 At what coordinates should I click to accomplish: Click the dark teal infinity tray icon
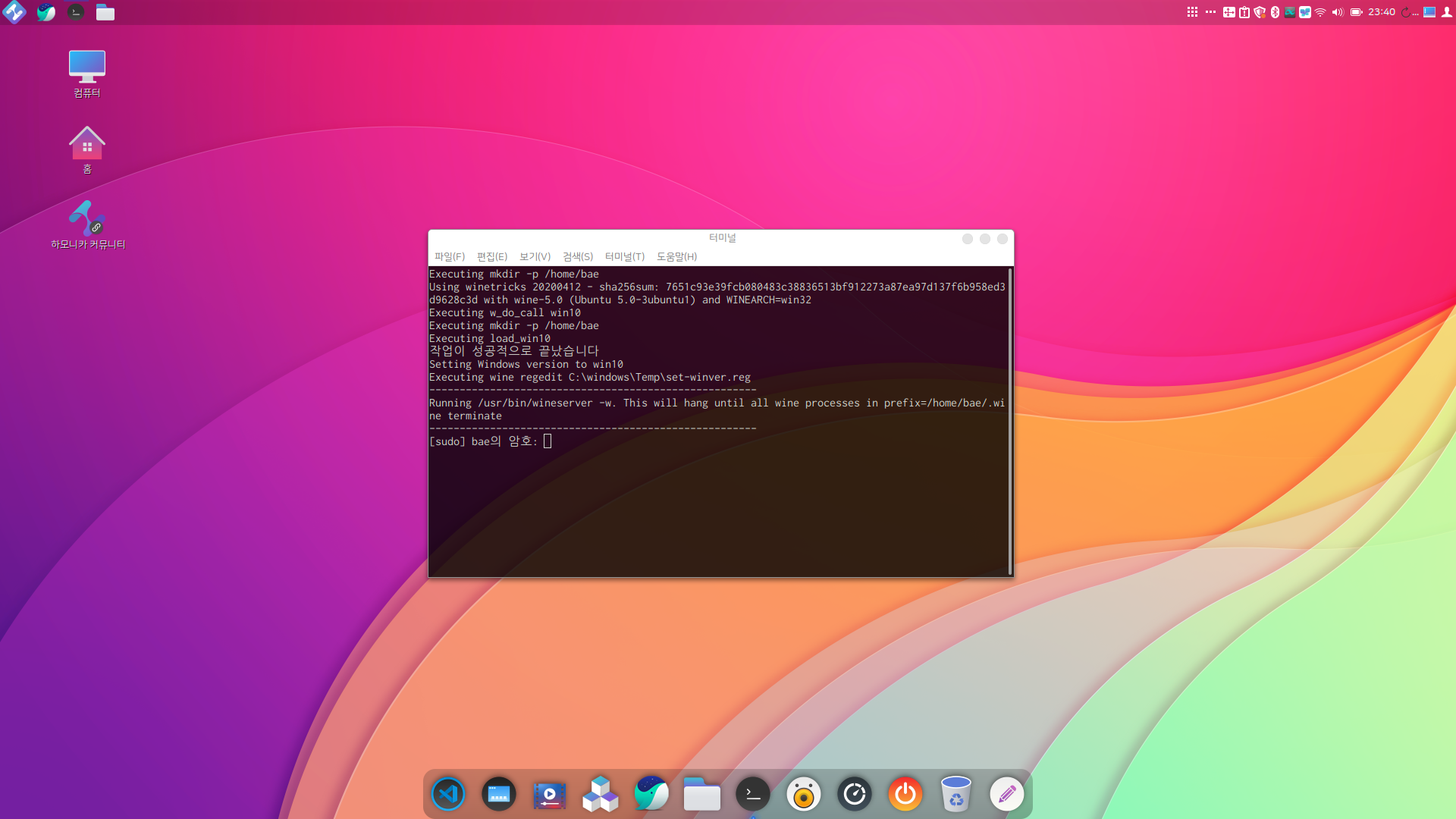(x=1290, y=12)
